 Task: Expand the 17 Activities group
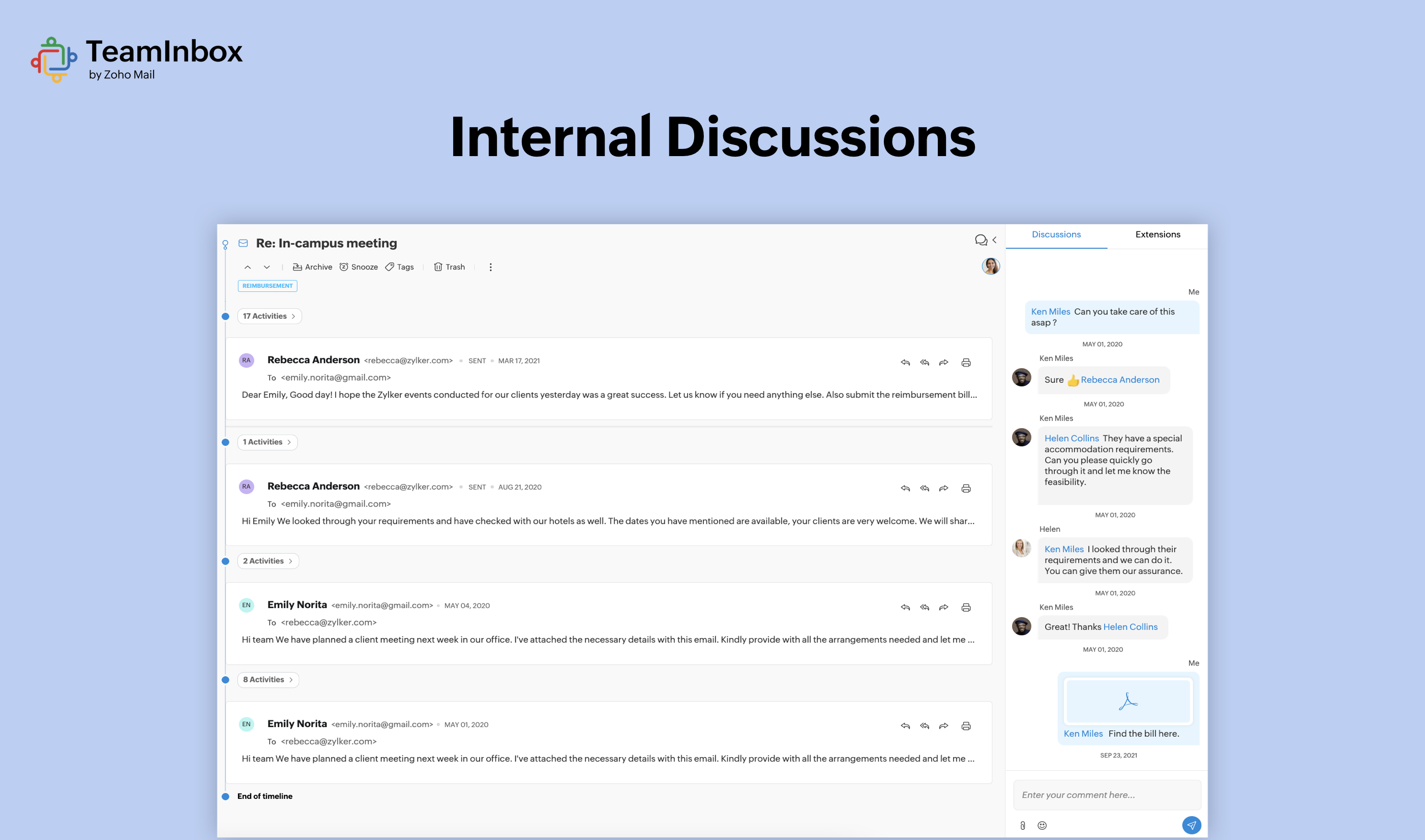(269, 316)
